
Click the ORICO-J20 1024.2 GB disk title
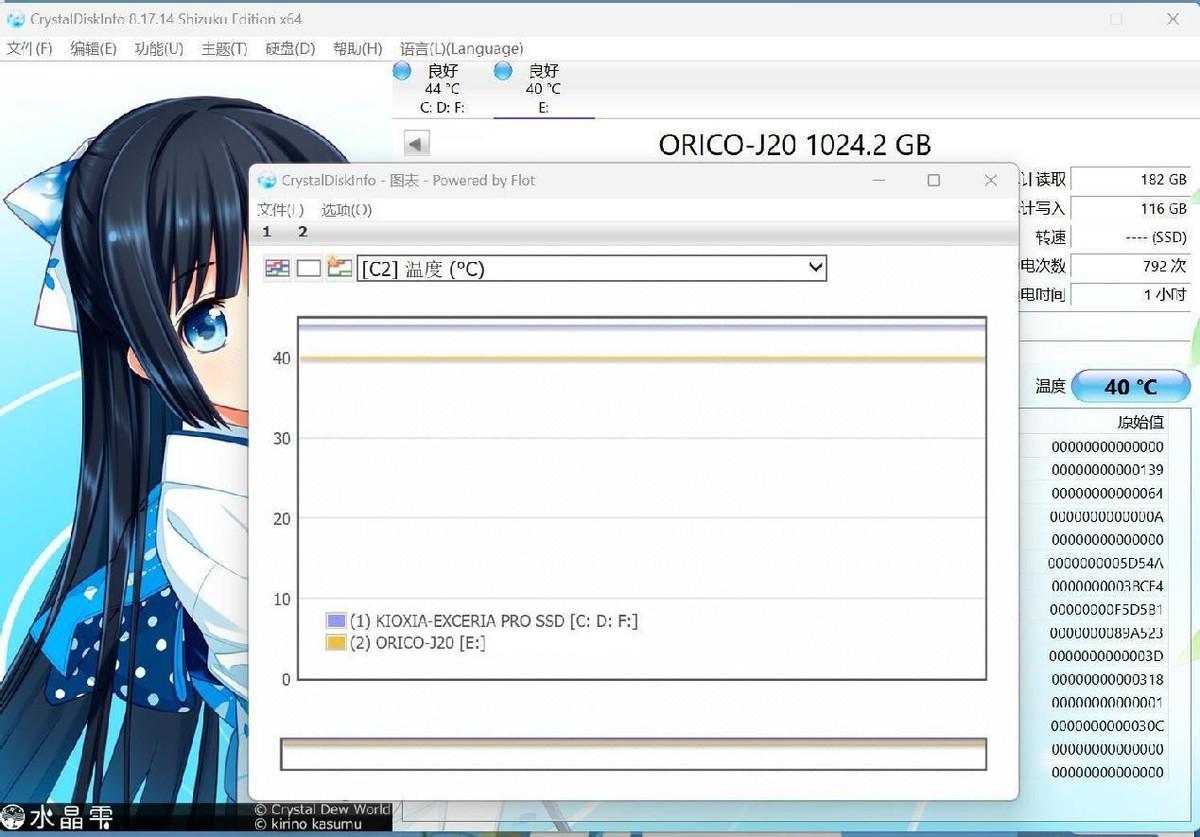[x=795, y=145]
